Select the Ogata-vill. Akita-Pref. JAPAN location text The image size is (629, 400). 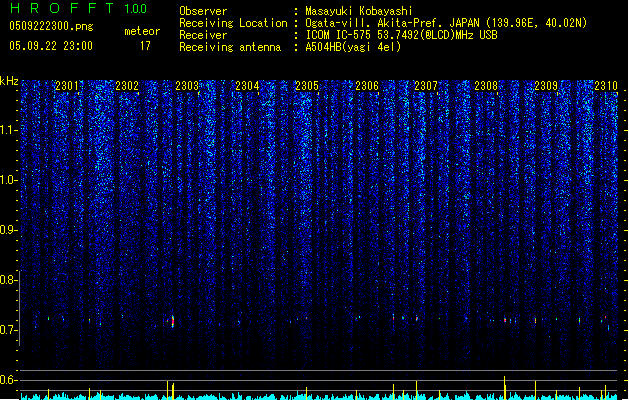coord(446,23)
